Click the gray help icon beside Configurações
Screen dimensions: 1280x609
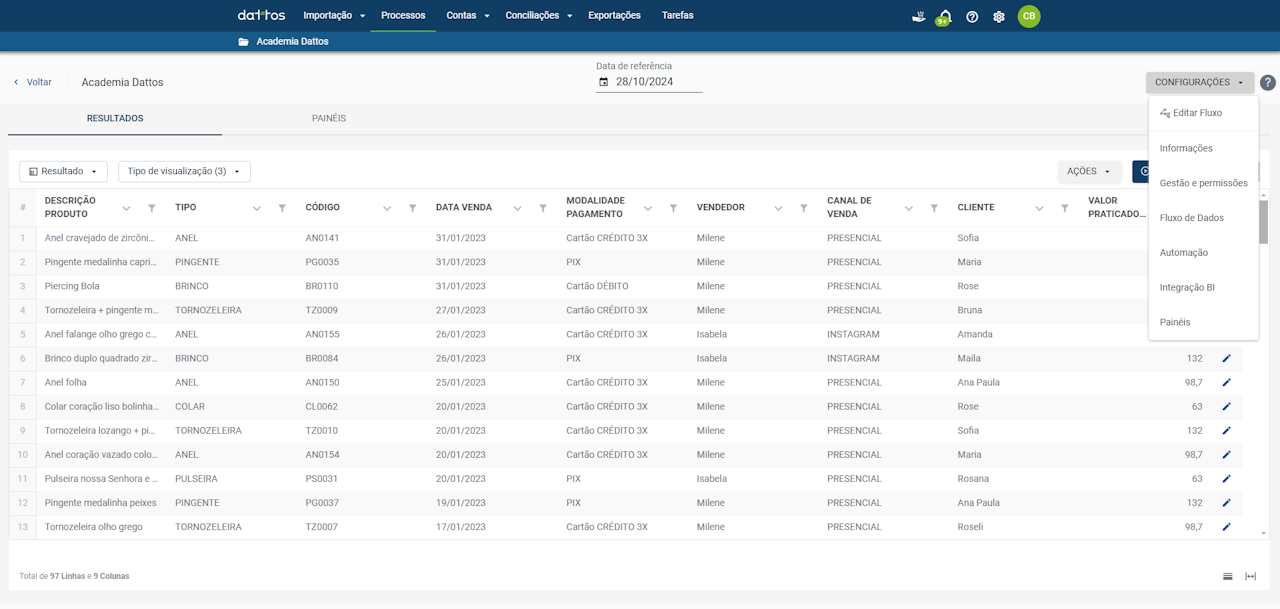tap(1268, 83)
